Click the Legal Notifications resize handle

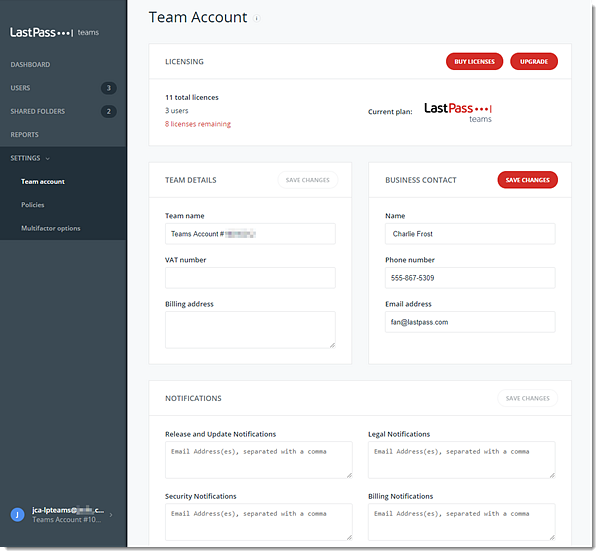pos(552,475)
